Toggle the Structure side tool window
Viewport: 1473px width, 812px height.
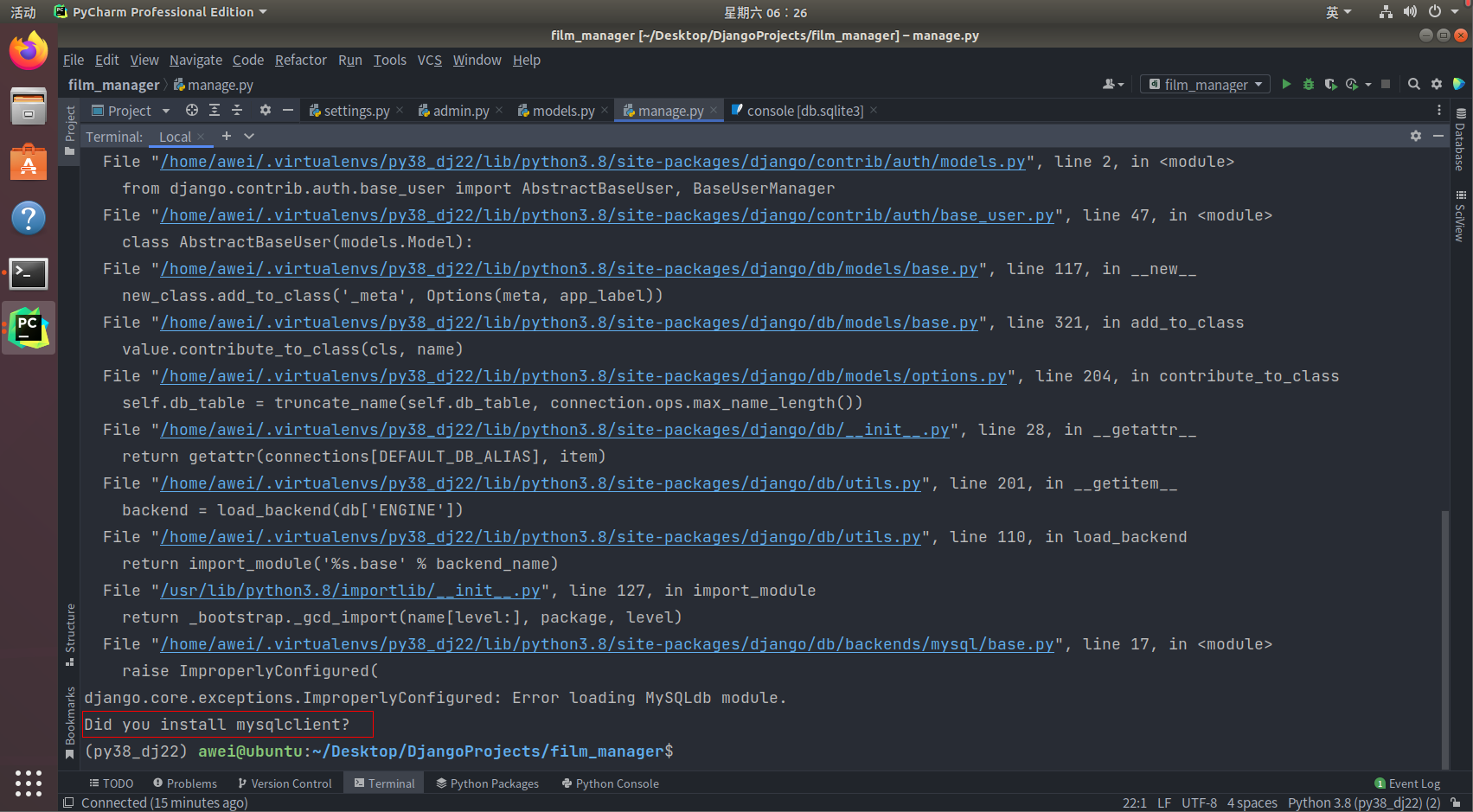[x=70, y=635]
